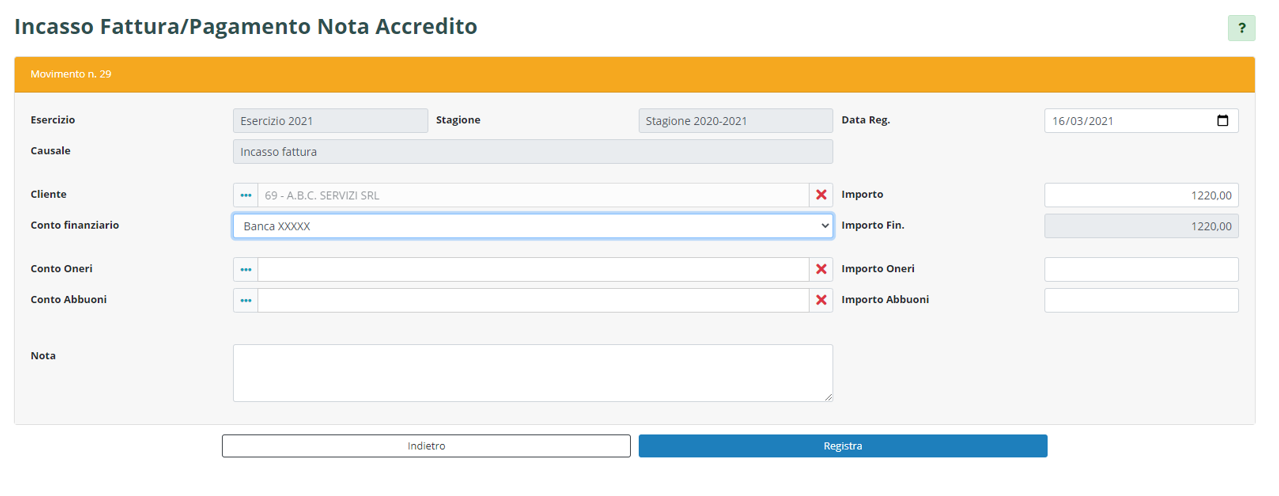The image size is (1279, 496).
Task: Open the Conto Oneri lookup dots button
Action: coord(246,269)
